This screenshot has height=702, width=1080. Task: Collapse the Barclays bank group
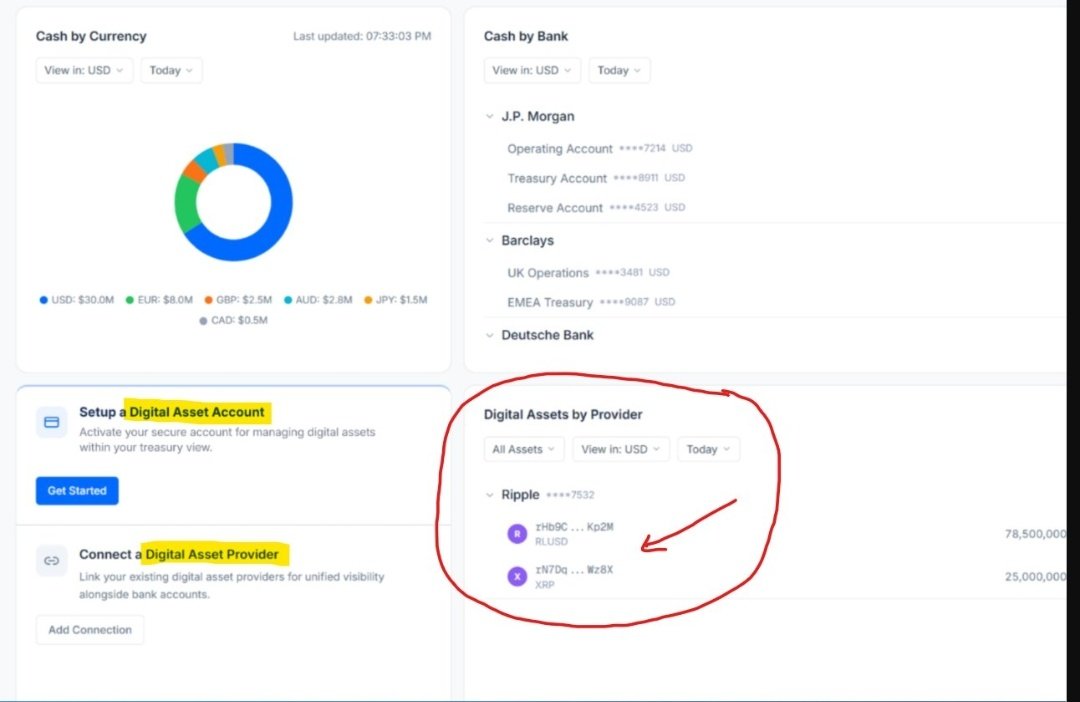tap(490, 240)
